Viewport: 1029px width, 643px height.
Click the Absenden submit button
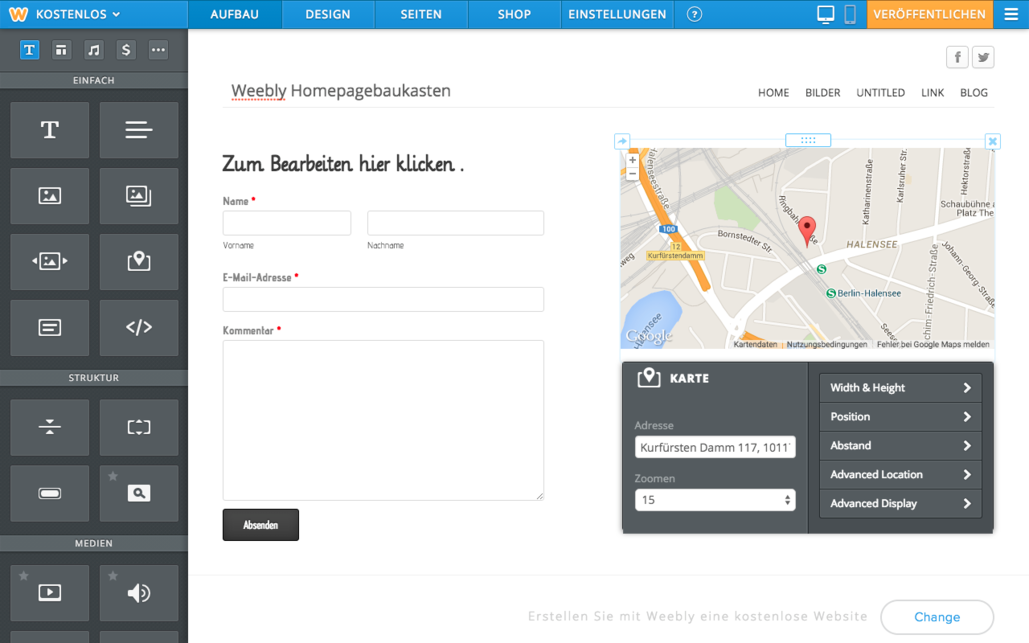point(261,525)
